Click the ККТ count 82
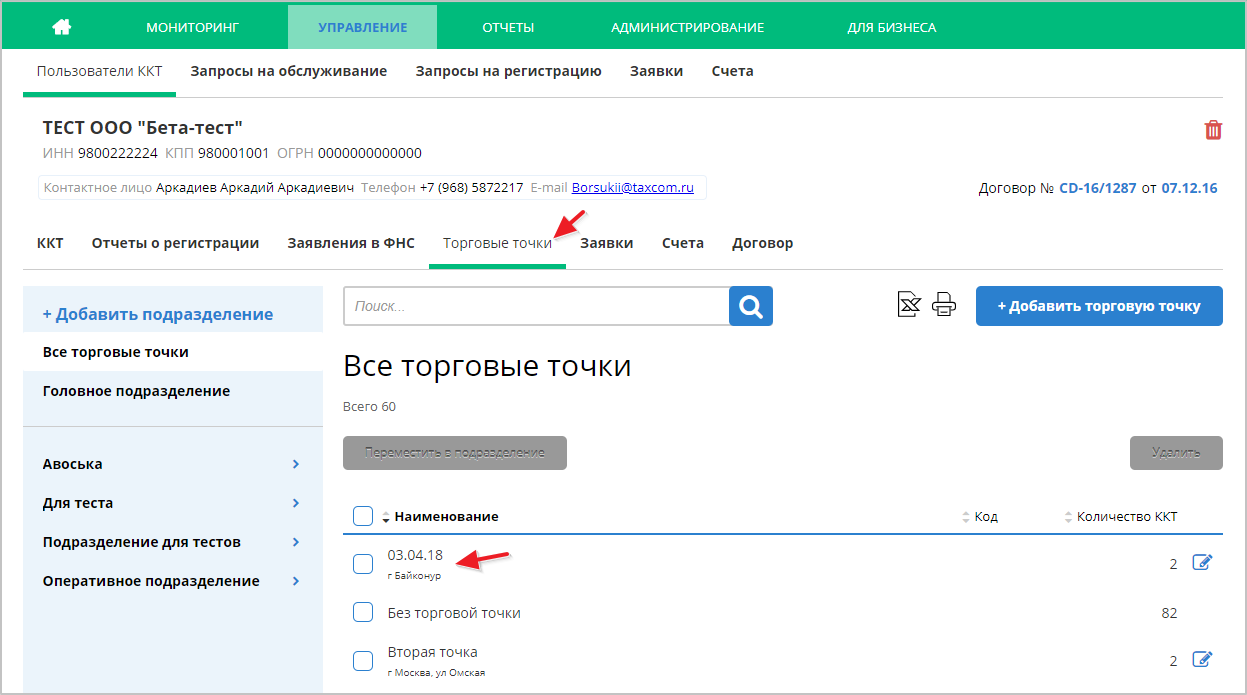Viewport: 1247px width, 695px height. click(1169, 613)
